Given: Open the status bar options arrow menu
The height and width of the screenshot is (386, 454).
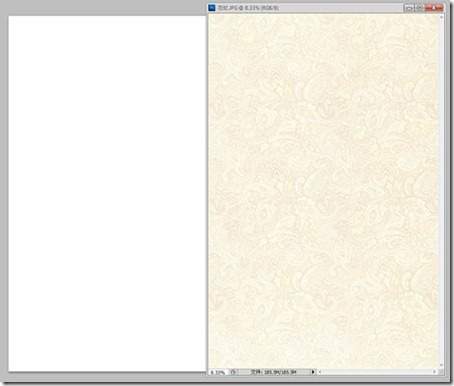Looking at the screenshot, I should click(x=313, y=372).
